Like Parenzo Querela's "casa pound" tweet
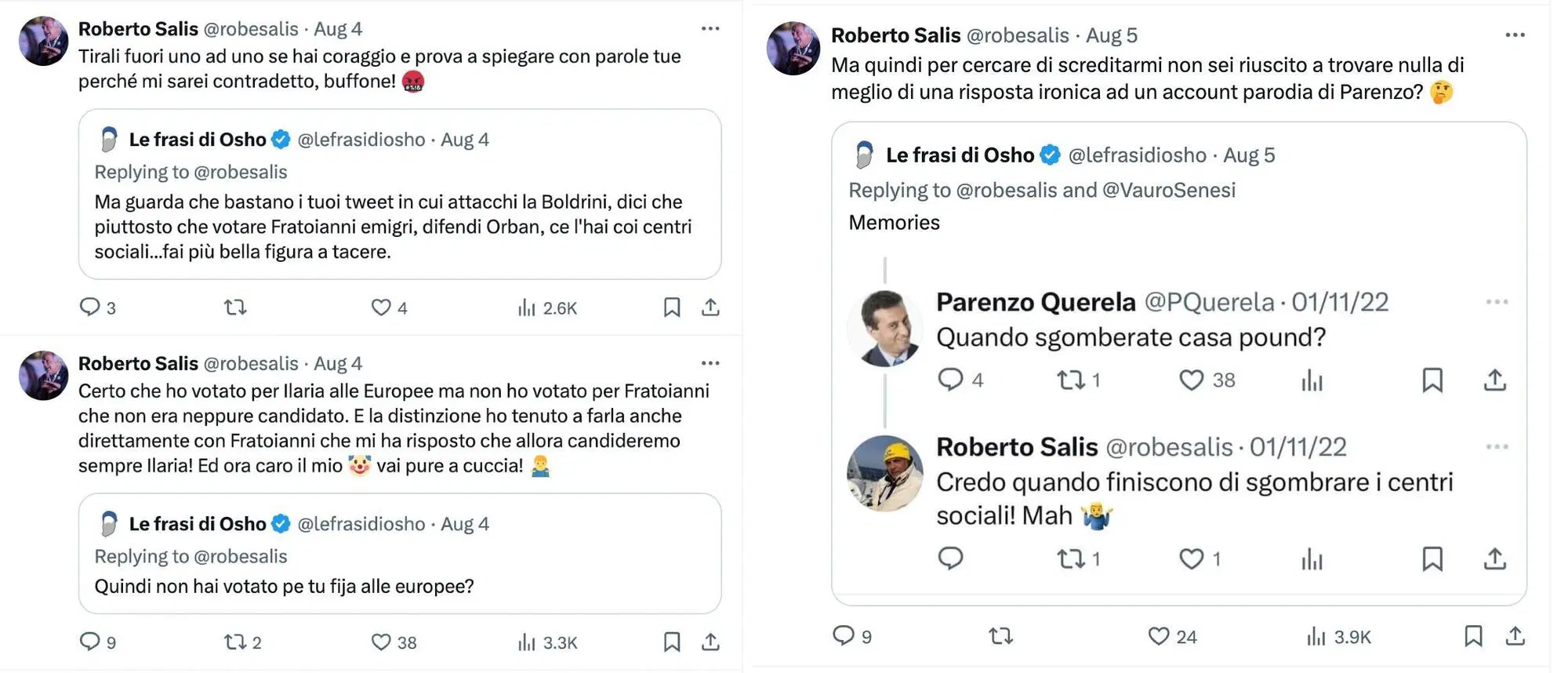The width and height of the screenshot is (1568, 673). (1192, 380)
